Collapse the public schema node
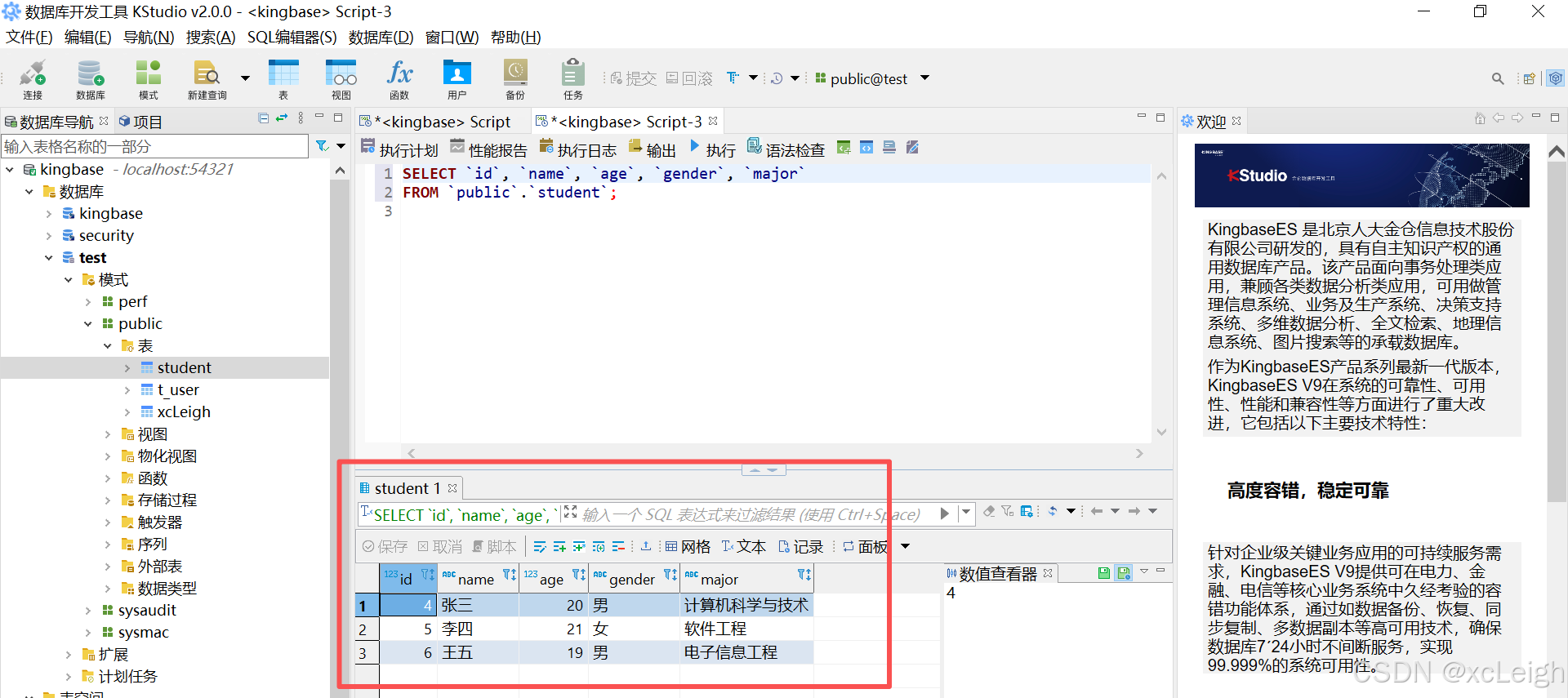 pyautogui.click(x=87, y=324)
